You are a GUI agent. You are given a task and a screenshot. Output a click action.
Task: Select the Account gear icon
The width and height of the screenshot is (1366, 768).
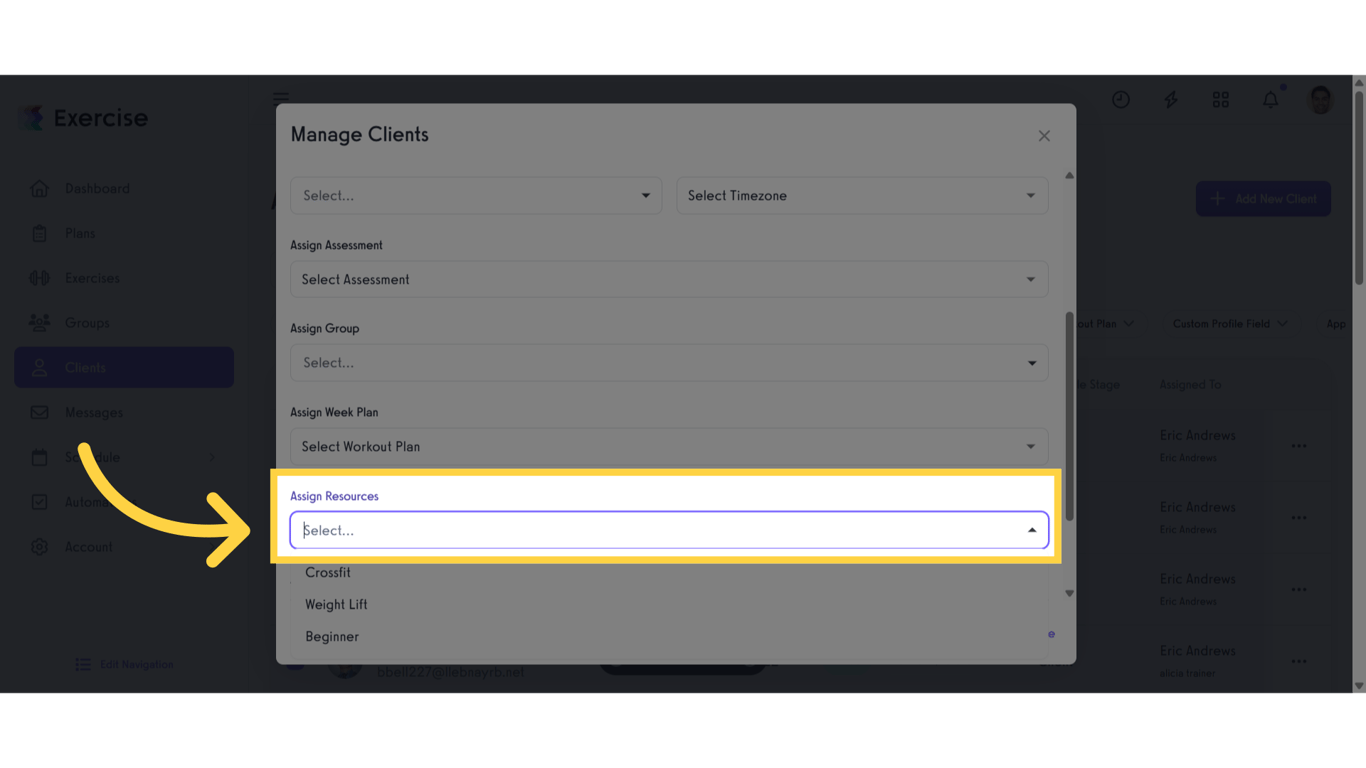tap(39, 547)
